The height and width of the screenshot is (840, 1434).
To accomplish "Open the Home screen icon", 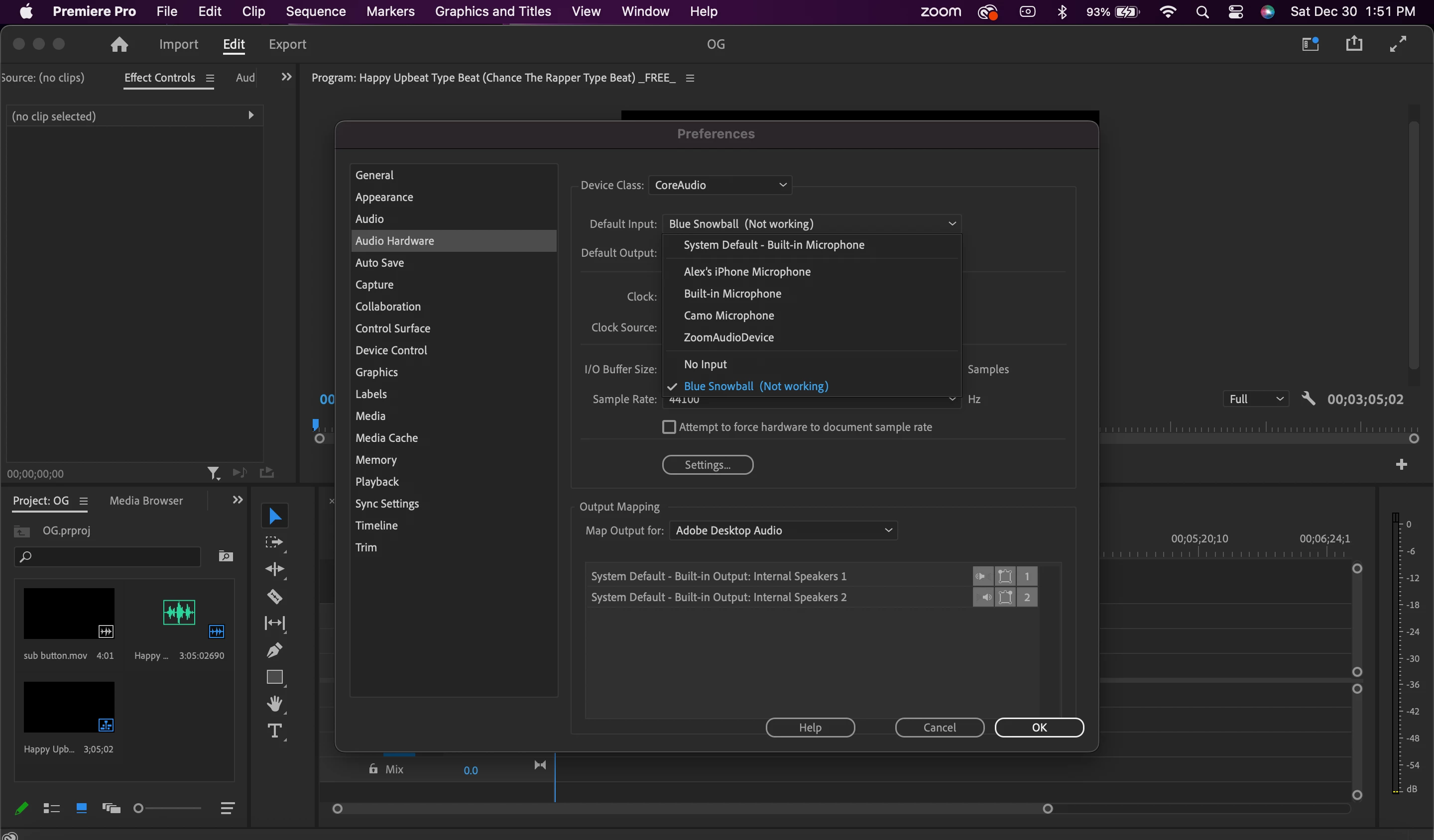I will 119,44.
